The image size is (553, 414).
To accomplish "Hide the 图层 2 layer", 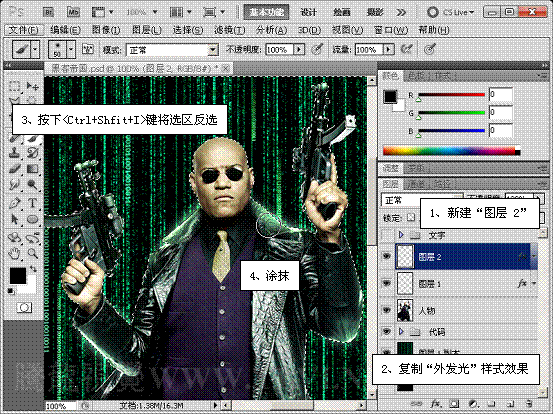I will [x=387, y=256].
